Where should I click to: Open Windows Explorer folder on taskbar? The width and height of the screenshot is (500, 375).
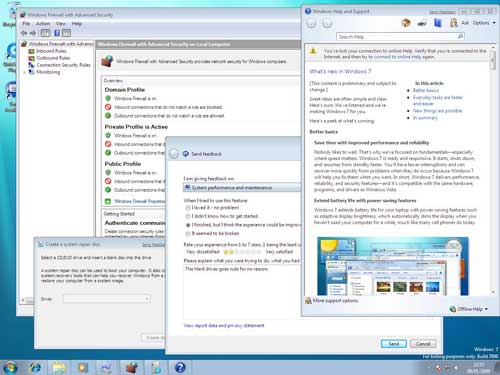coord(59,367)
